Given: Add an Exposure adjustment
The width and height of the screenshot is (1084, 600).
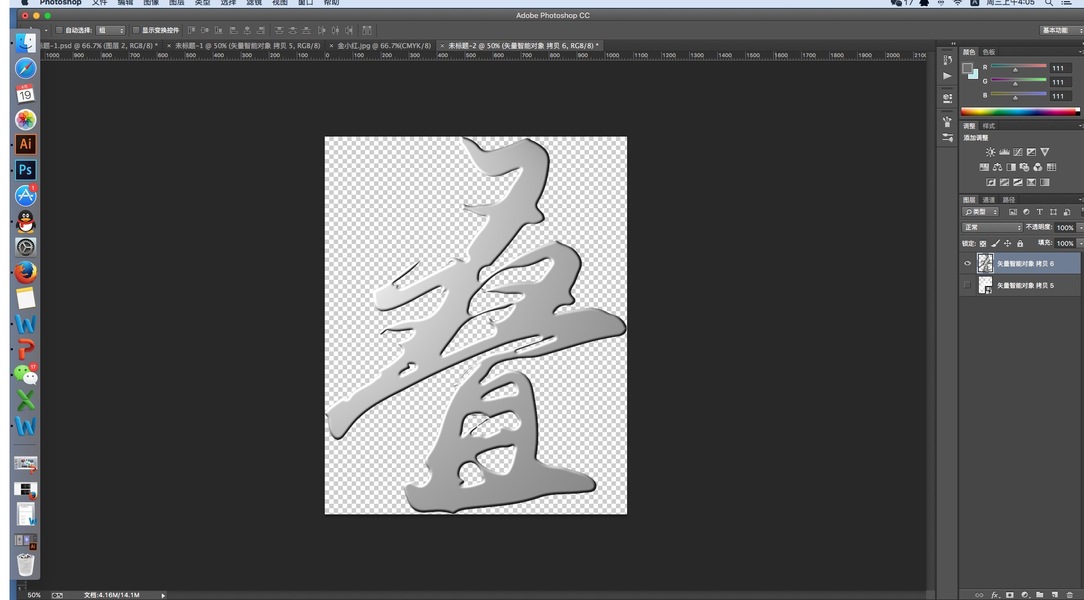Looking at the screenshot, I should (1031, 152).
